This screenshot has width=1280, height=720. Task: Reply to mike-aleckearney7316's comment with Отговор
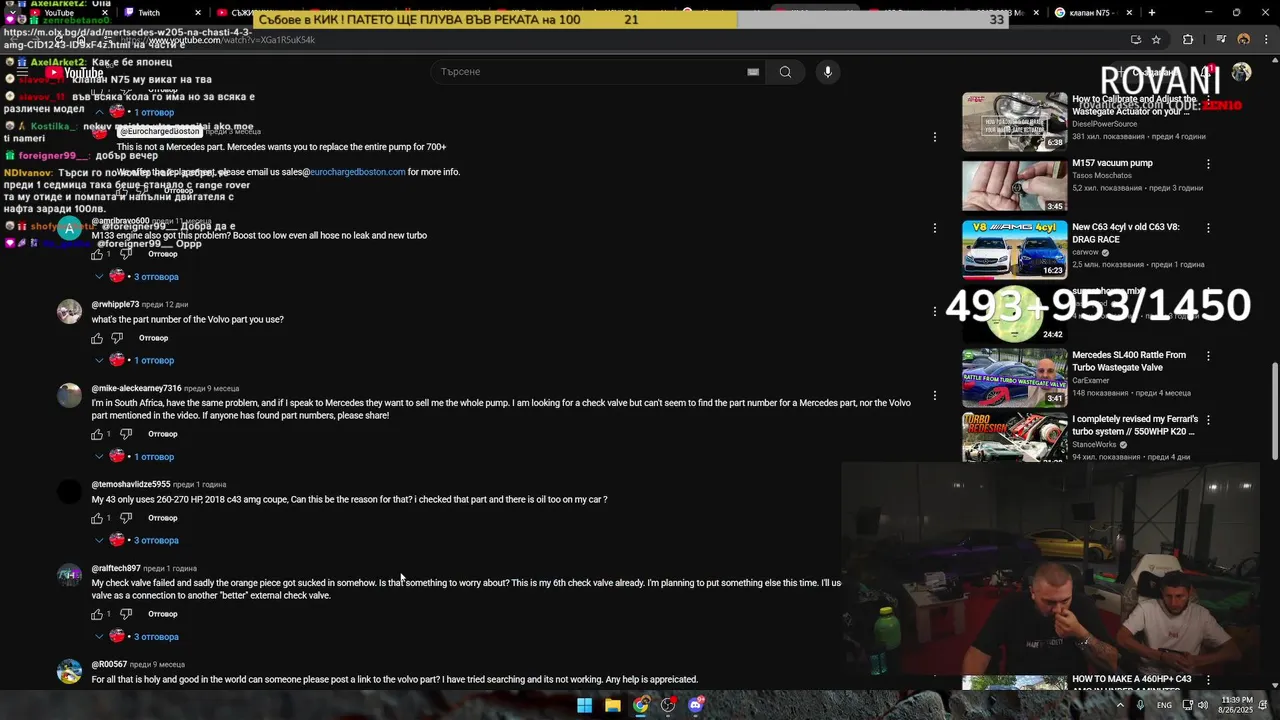click(163, 434)
